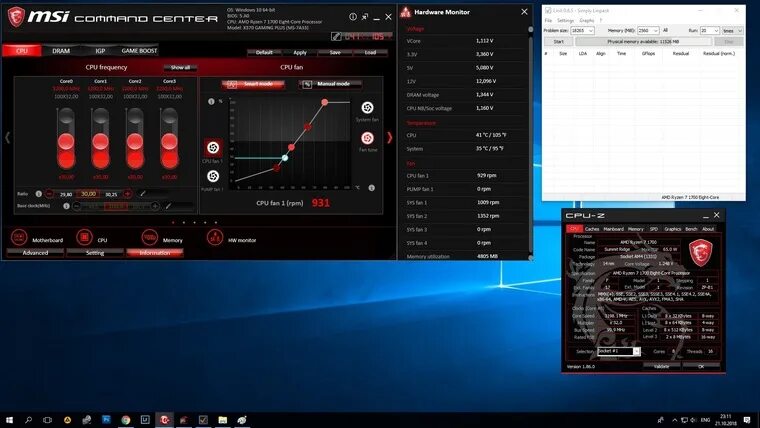
Task: Open the Action Center notification icon
Action: tap(747, 420)
